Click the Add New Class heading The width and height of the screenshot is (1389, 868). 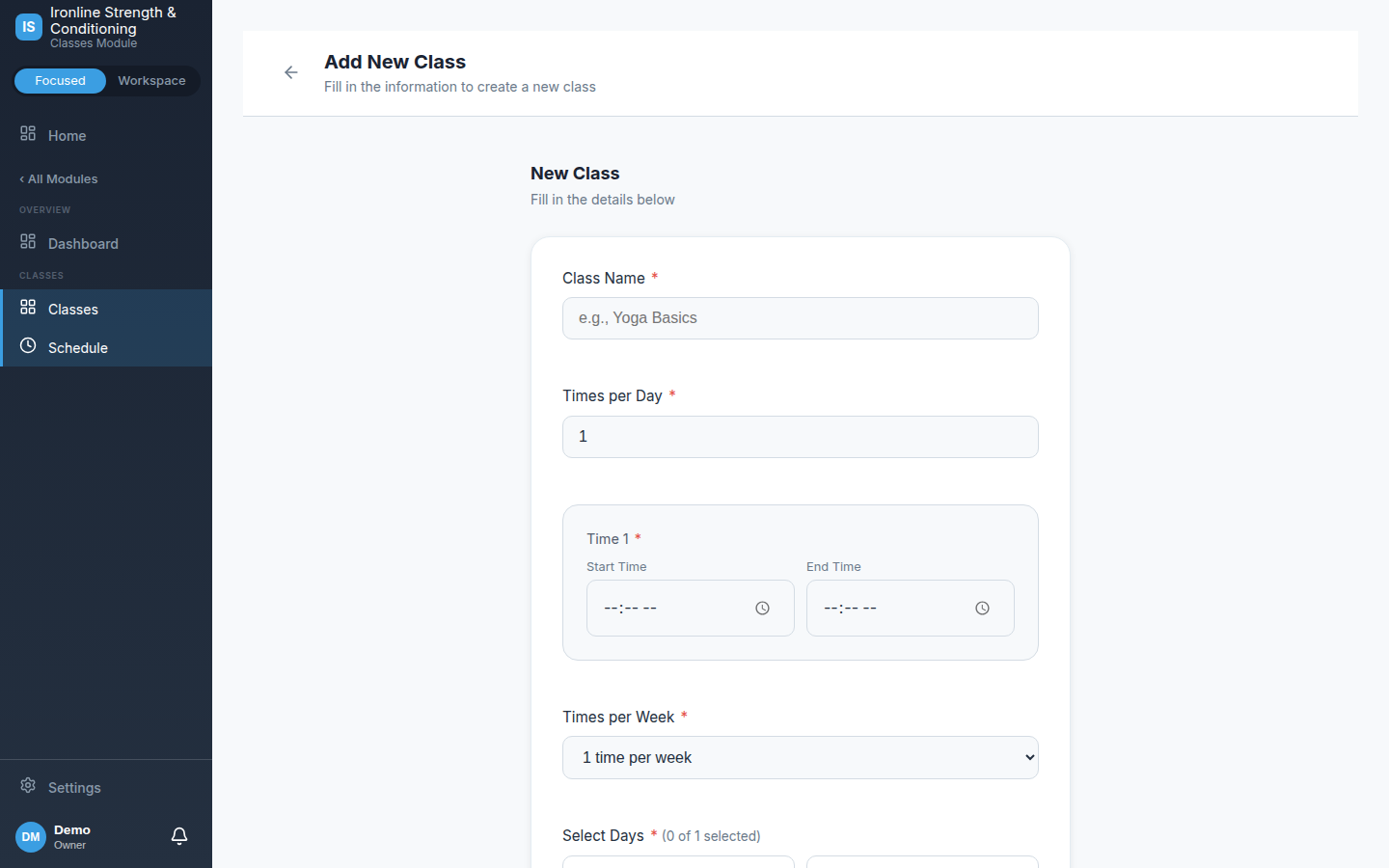coord(395,62)
